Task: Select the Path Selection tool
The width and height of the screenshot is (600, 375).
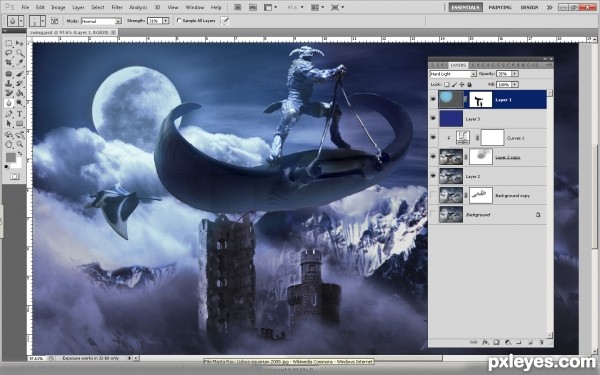Action: [9, 123]
